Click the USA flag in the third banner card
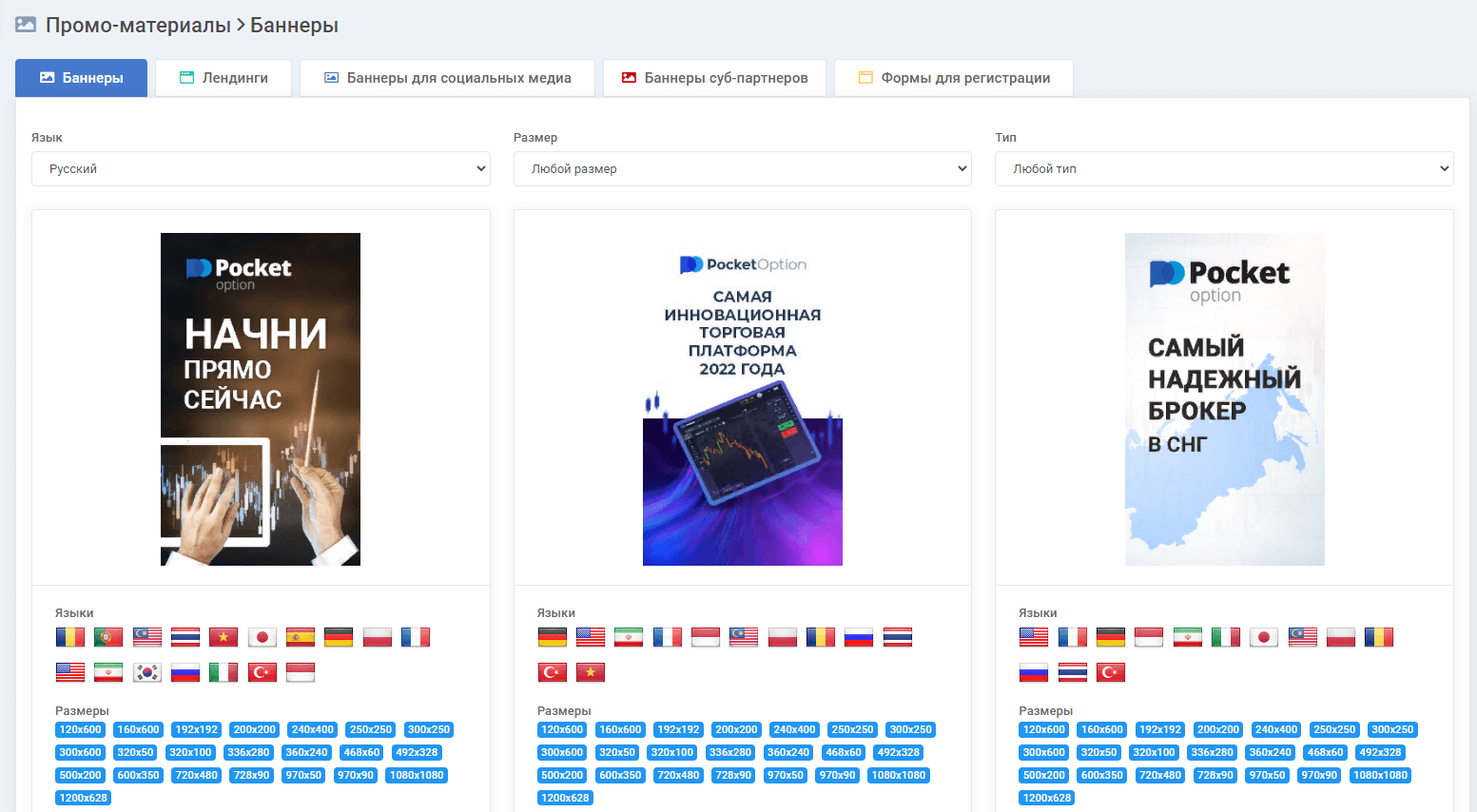Image resolution: width=1477 pixels, height=812 pixels. click(x=1034, y=637)
